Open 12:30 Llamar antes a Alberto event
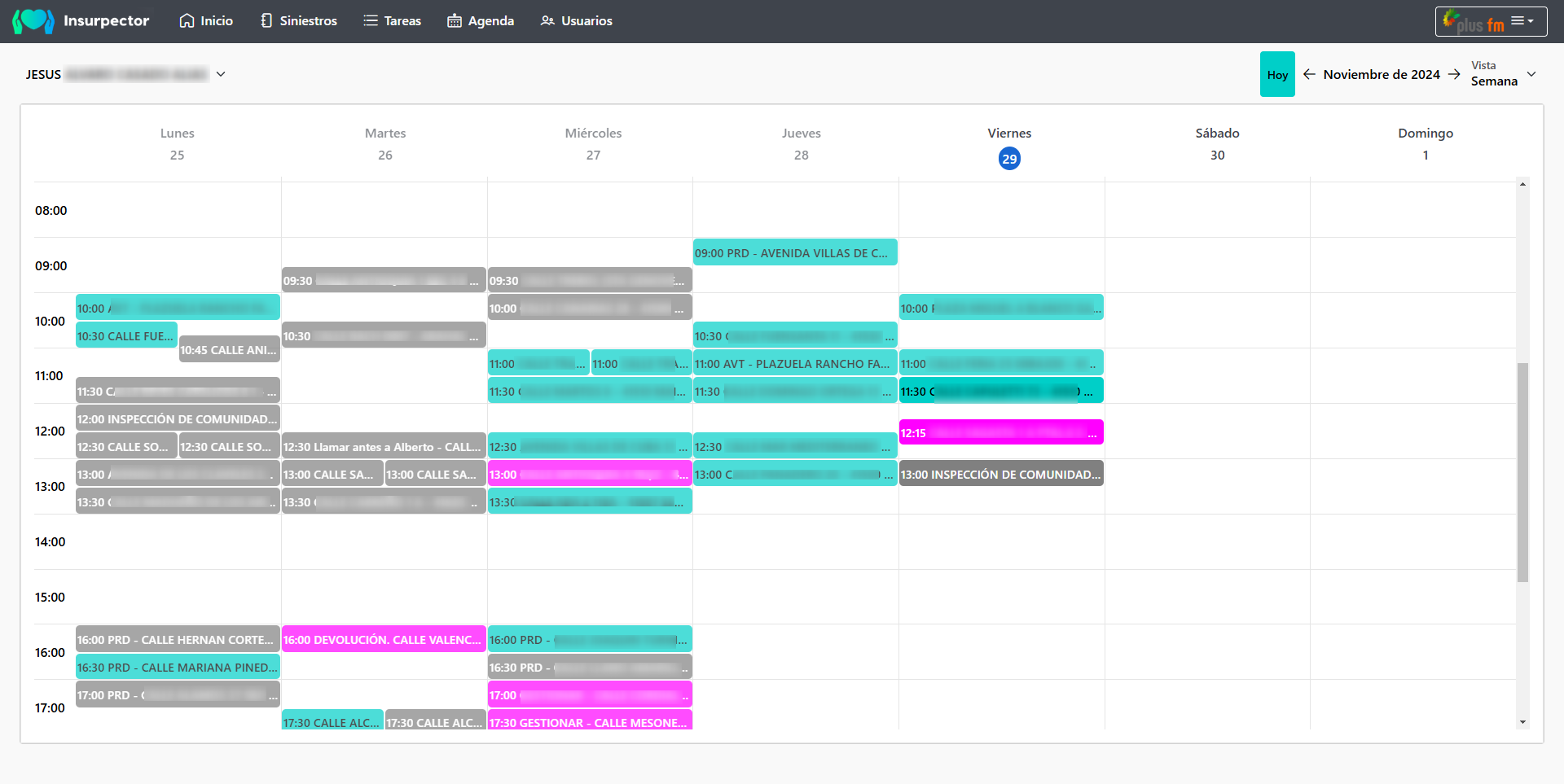This screenshot has width=1564, height=784. 384,446
